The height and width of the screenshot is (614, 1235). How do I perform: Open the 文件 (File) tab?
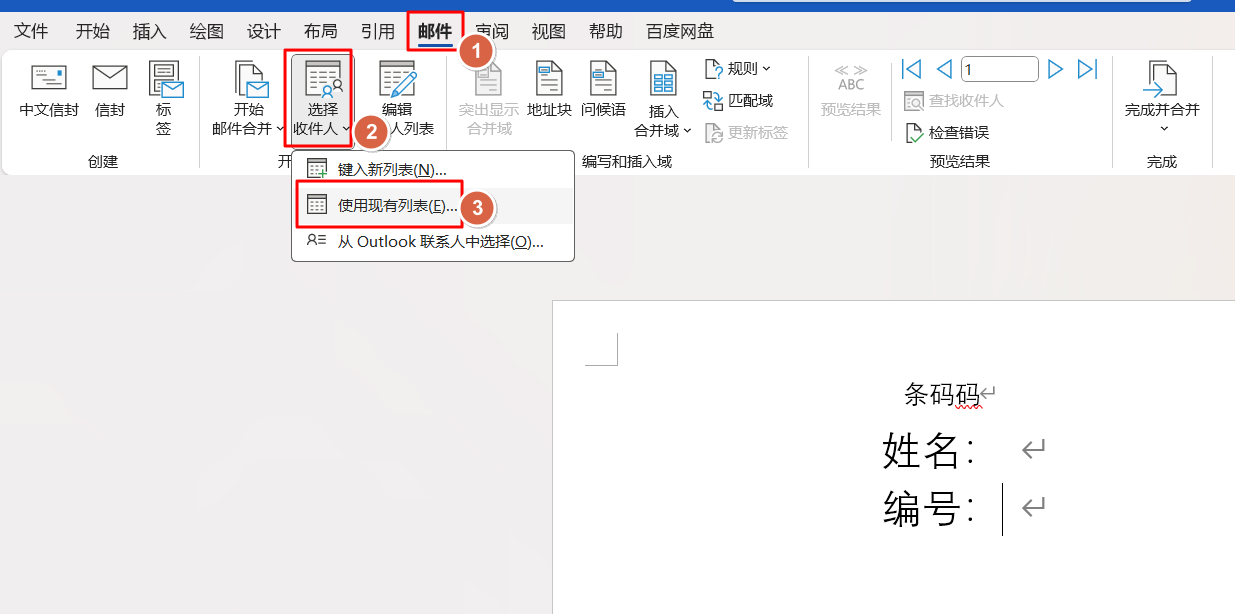coord(31,31)
